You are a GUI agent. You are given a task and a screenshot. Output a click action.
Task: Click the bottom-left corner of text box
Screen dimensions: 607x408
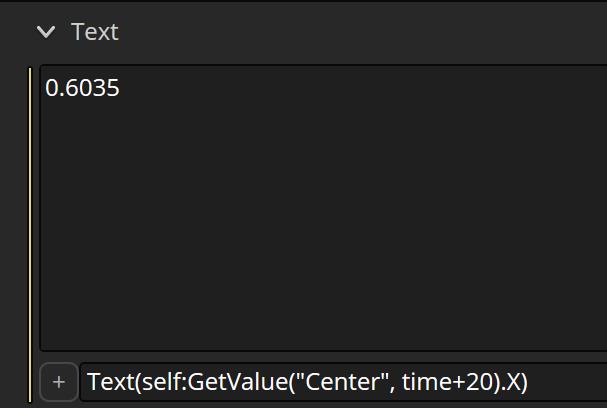[x=43, y=347]
